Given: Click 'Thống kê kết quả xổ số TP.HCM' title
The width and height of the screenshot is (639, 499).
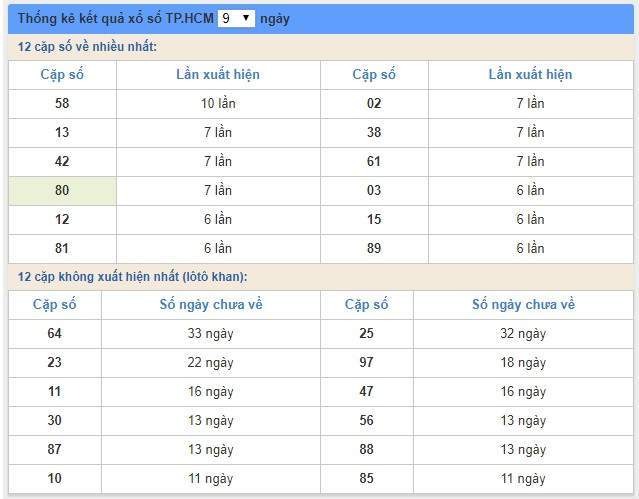Looking at the screenshot, I should [116, 18].
